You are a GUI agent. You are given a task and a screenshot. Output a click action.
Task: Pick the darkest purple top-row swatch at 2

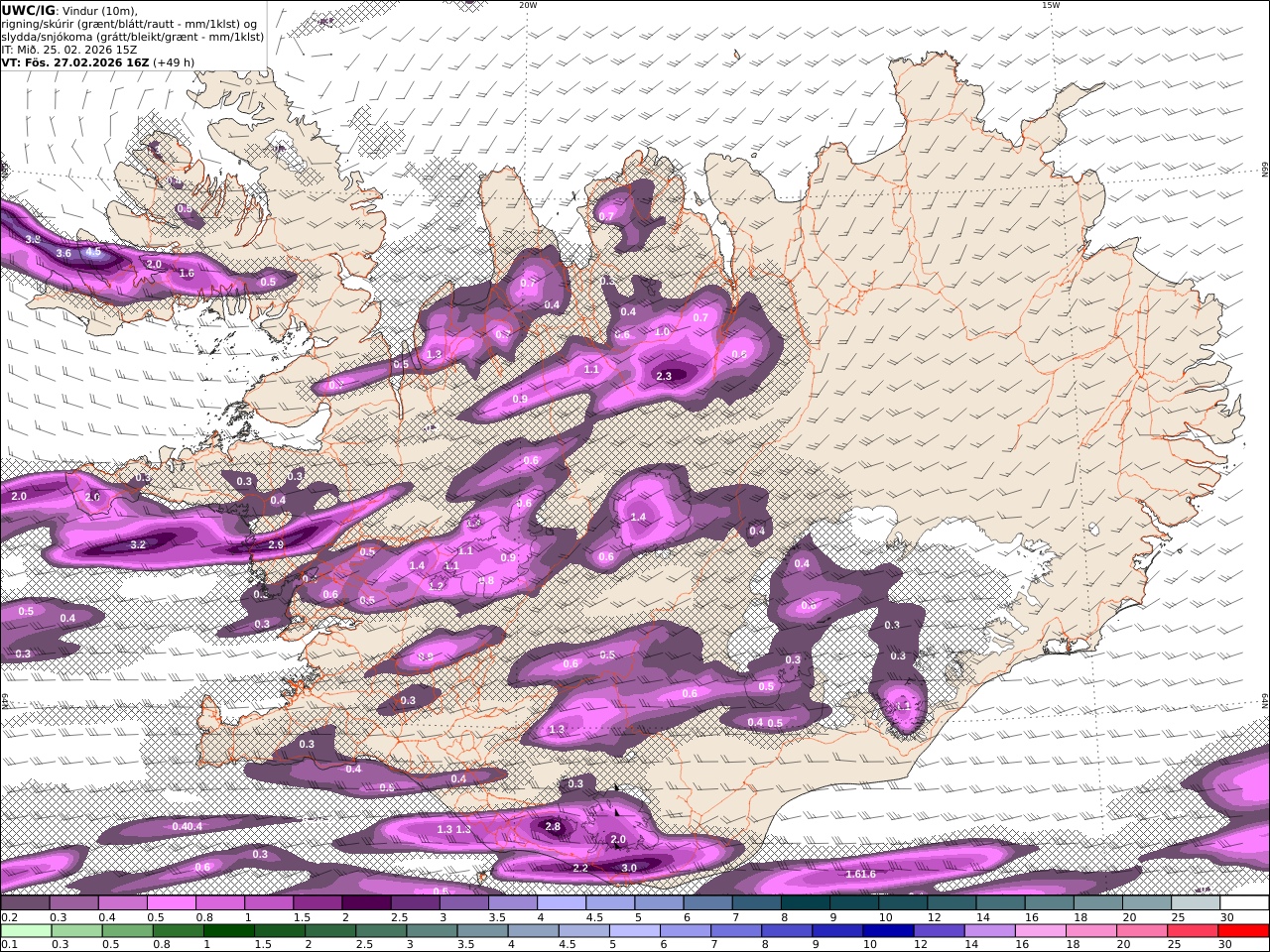tap(367, 902)
